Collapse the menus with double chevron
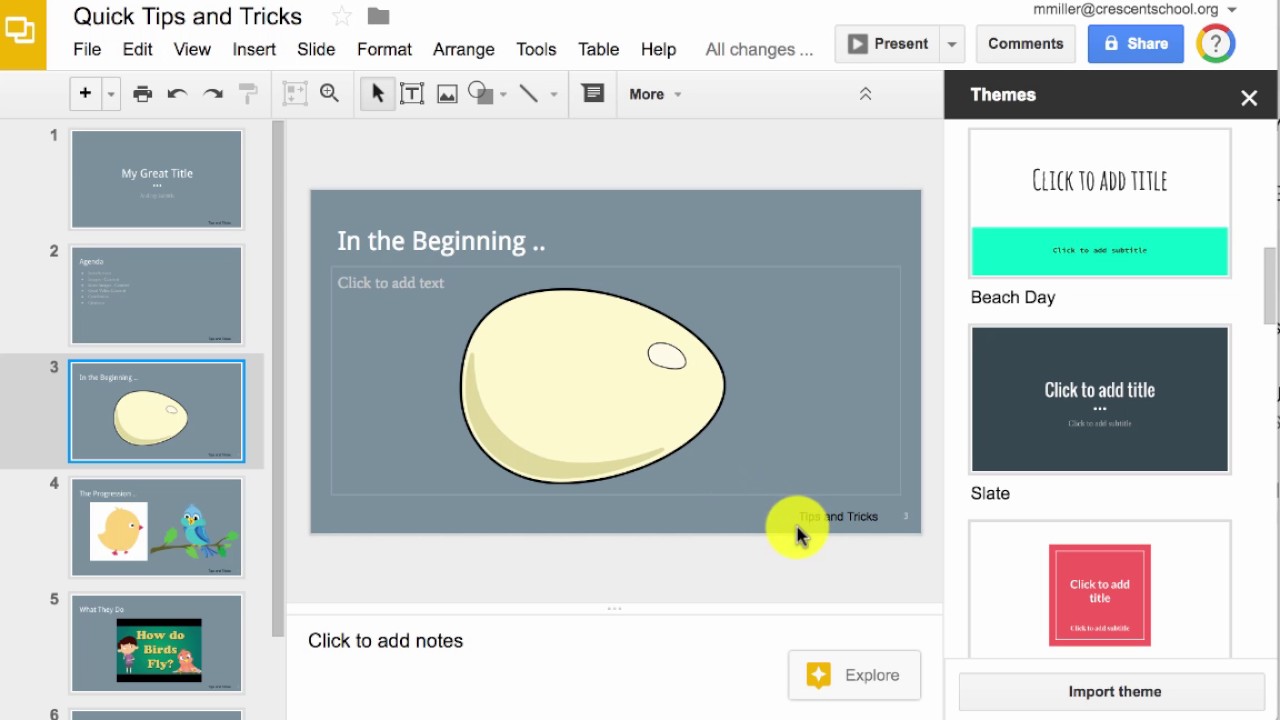 [866, 94]
